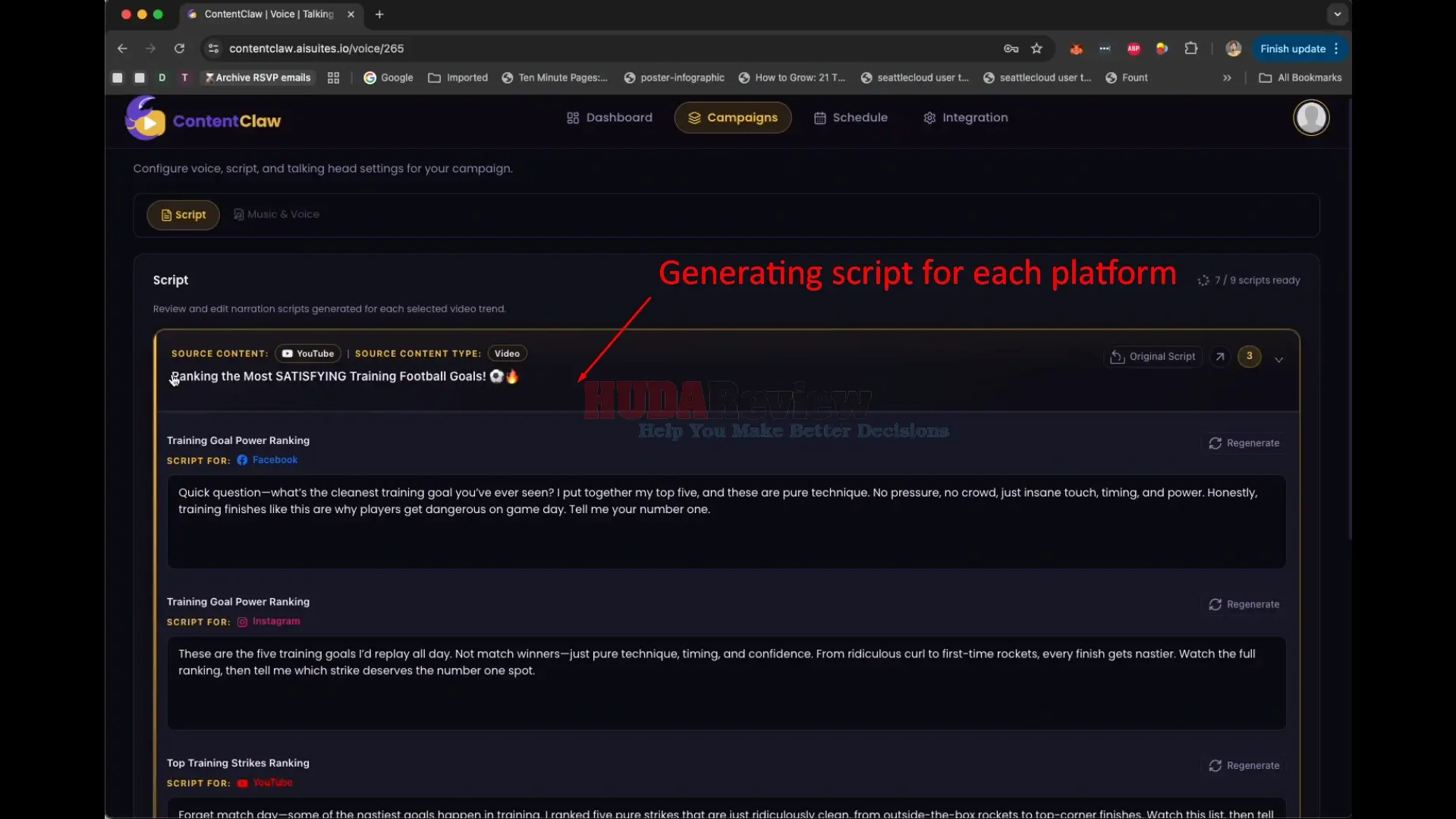Click the Facebook platform label
Image resolution: width=1456 pixels, height=819 pixels.
[x=267, y=460]
